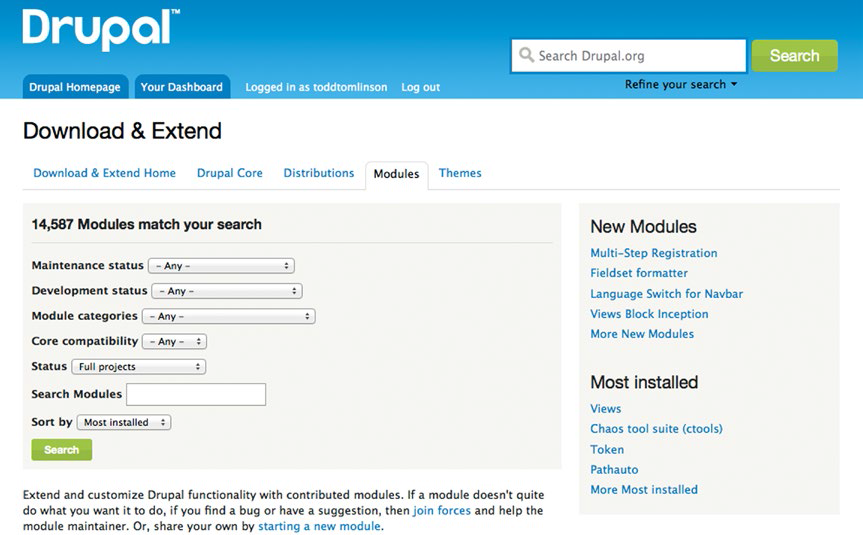Open Core compatibility dropdown
The width and height of the screenshot is (863, 535).
[x=174, y=342]
